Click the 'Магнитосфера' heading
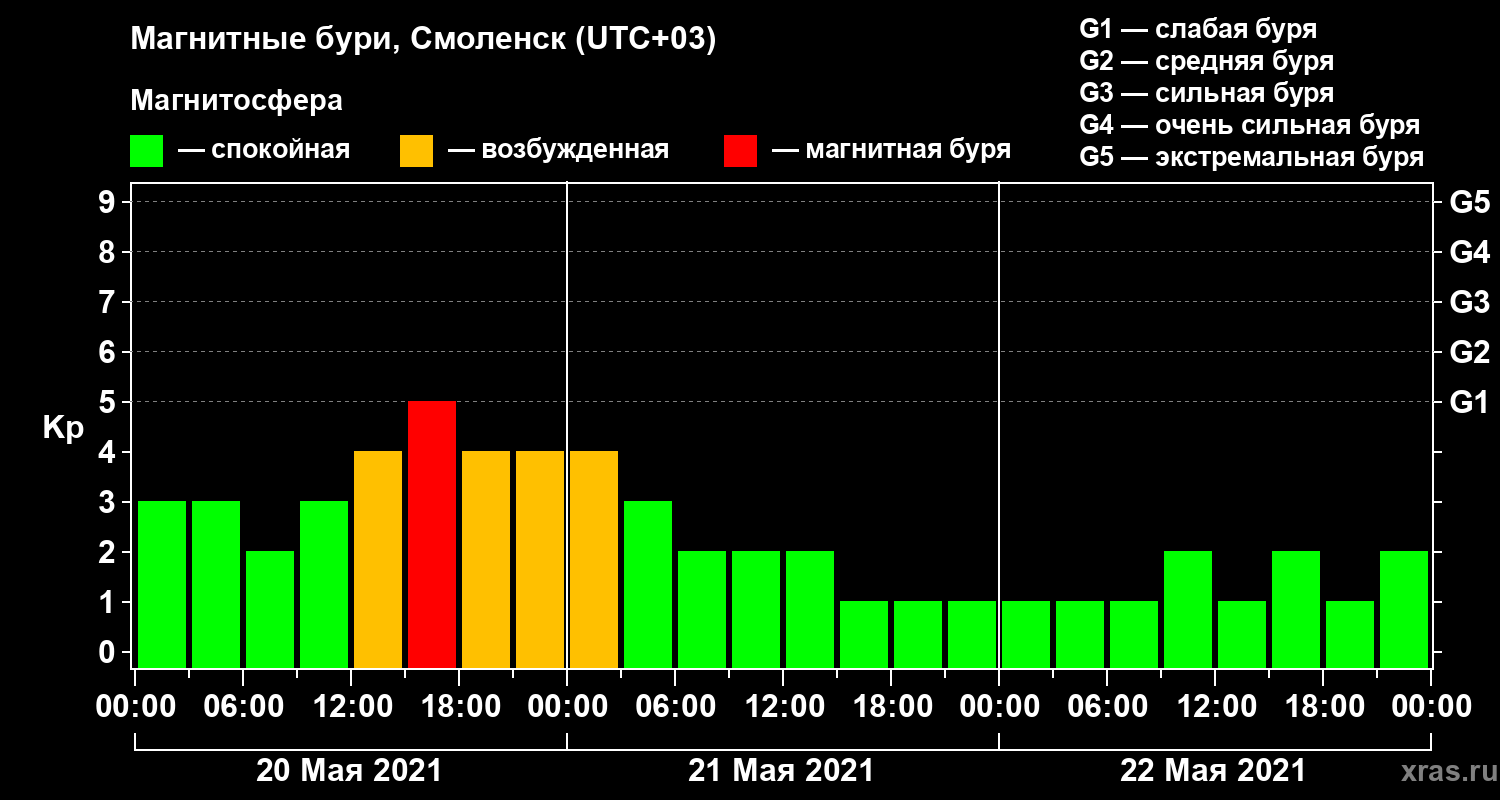This screenshot has width=1500, height=800. pos(237,101)
